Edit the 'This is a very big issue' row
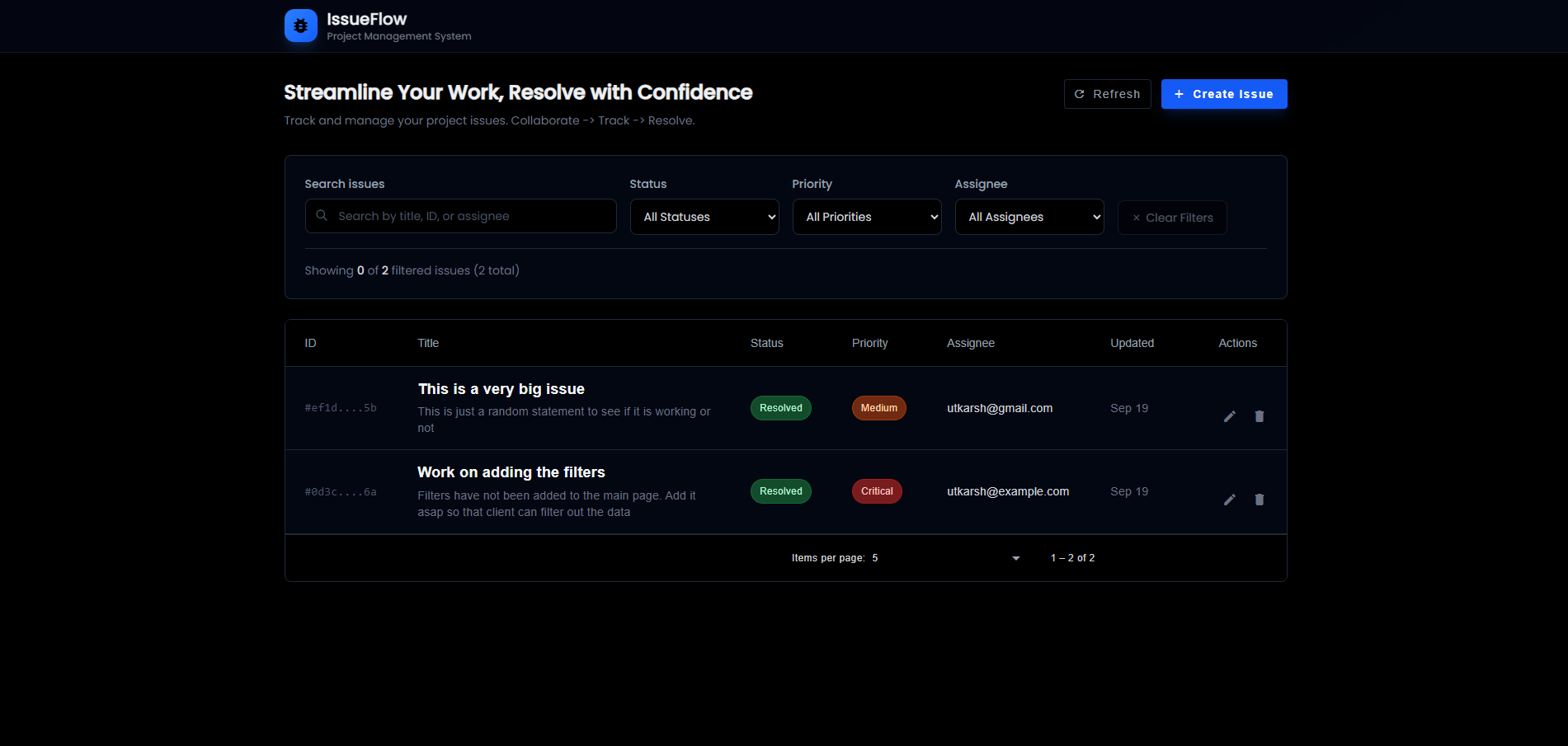1568x746 pixels. (x=1229, y=416)
